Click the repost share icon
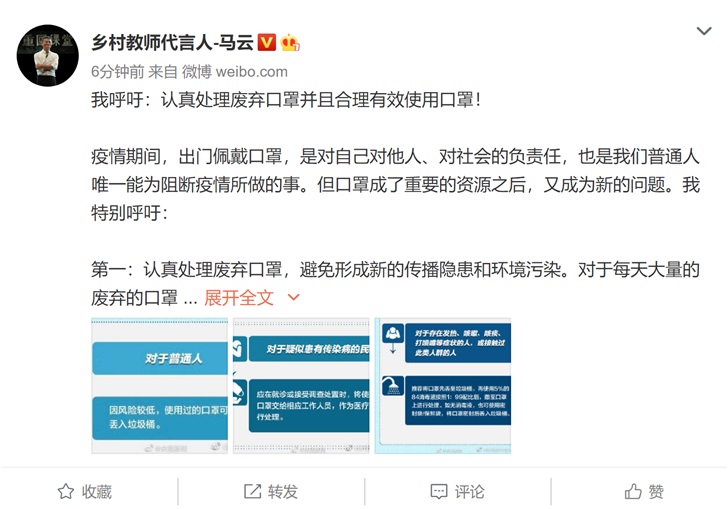Image resolution: width=728 pixels, height=509 pixels. pyautogui.click(x=252, y=491)
